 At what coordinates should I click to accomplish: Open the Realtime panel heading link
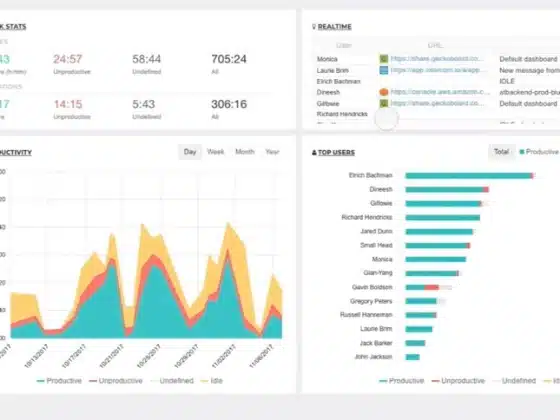[335, 27]
